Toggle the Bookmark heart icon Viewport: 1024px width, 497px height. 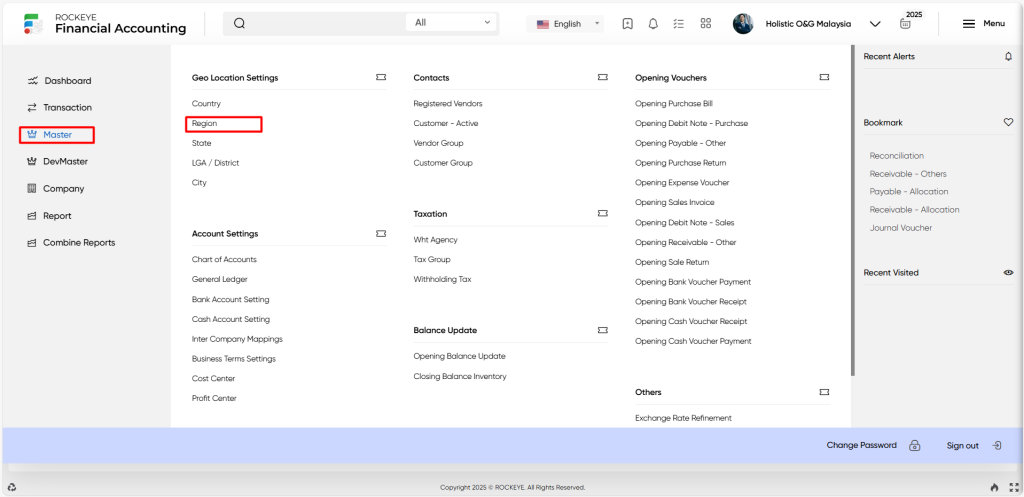tap(1008, 122)
